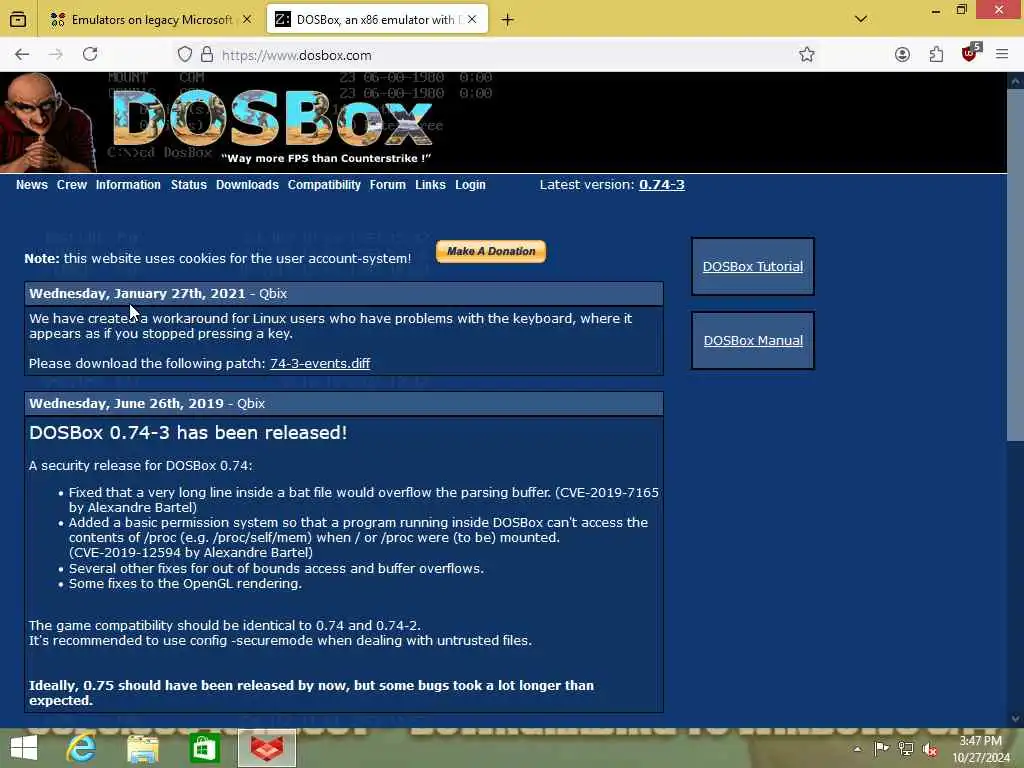Image resolution: width=1024 pixels, height=768 pixels.
Task: Open the Compatibility navigation link
Action: [324, 185]
